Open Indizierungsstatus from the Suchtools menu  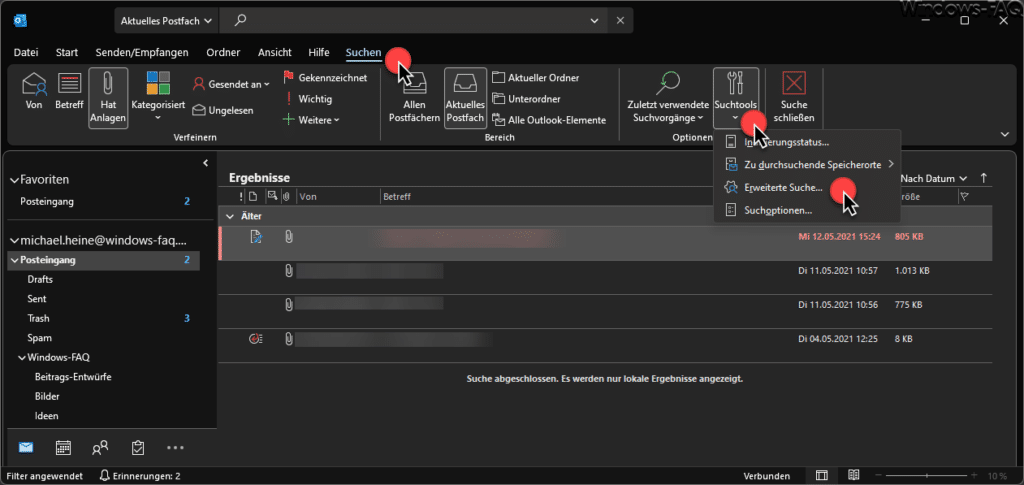click(807, 142)
